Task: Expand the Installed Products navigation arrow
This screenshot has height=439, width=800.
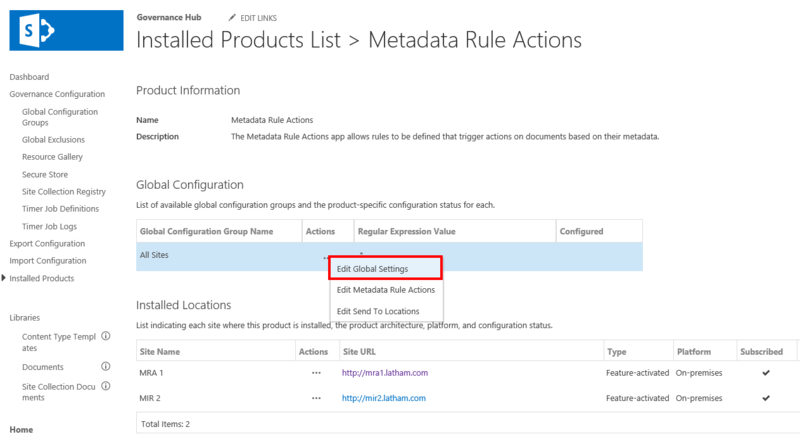Action: tap(4, 278)
